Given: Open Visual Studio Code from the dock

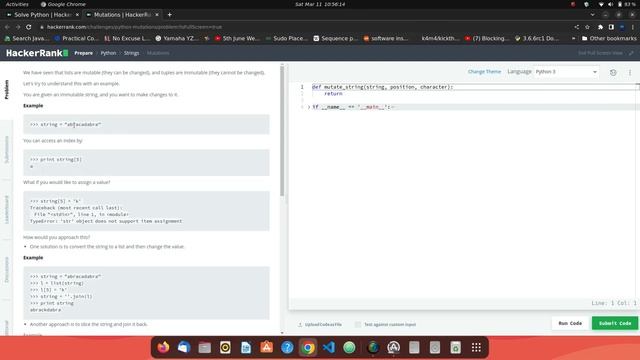Looking at the screenshot, I should [329, 347].
